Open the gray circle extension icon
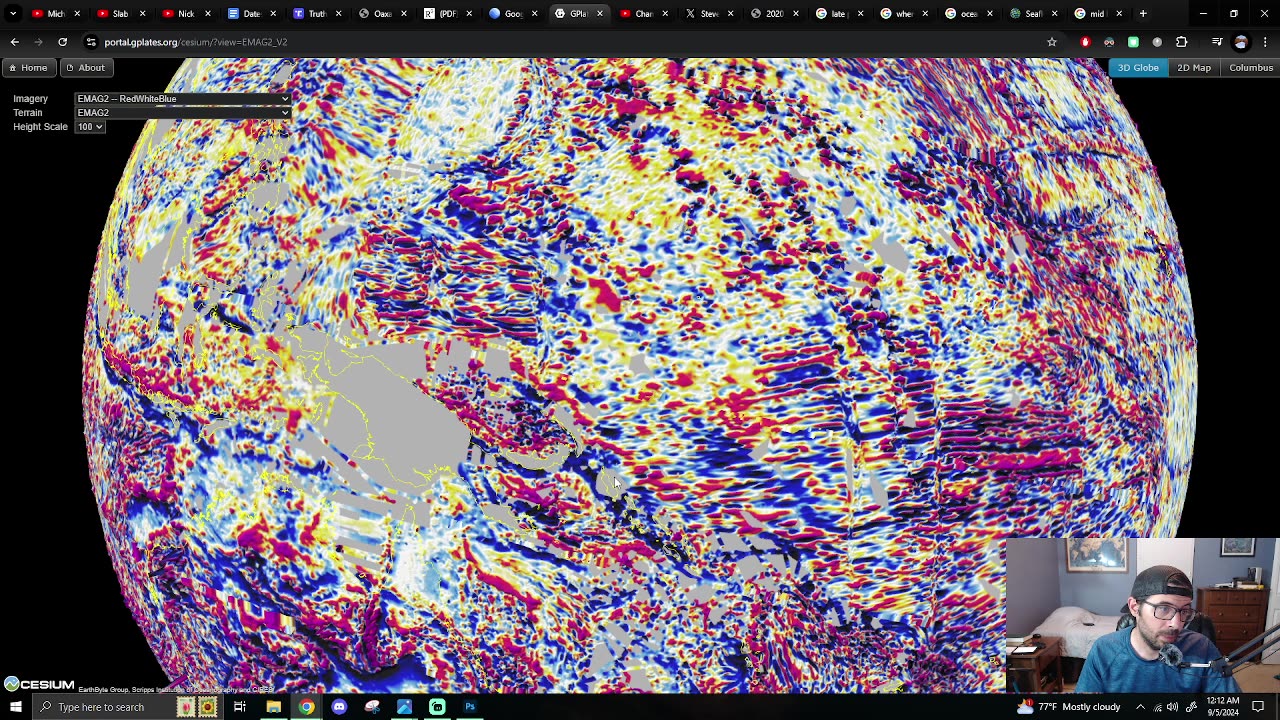The height and width of the screenshot is (720, 1280). (x=1157, y=42)
